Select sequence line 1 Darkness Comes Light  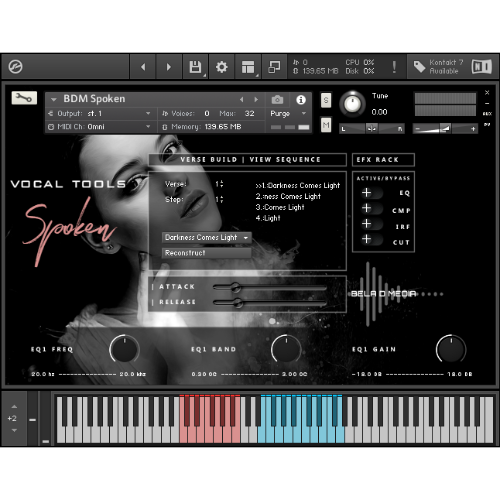click(298, 186)
